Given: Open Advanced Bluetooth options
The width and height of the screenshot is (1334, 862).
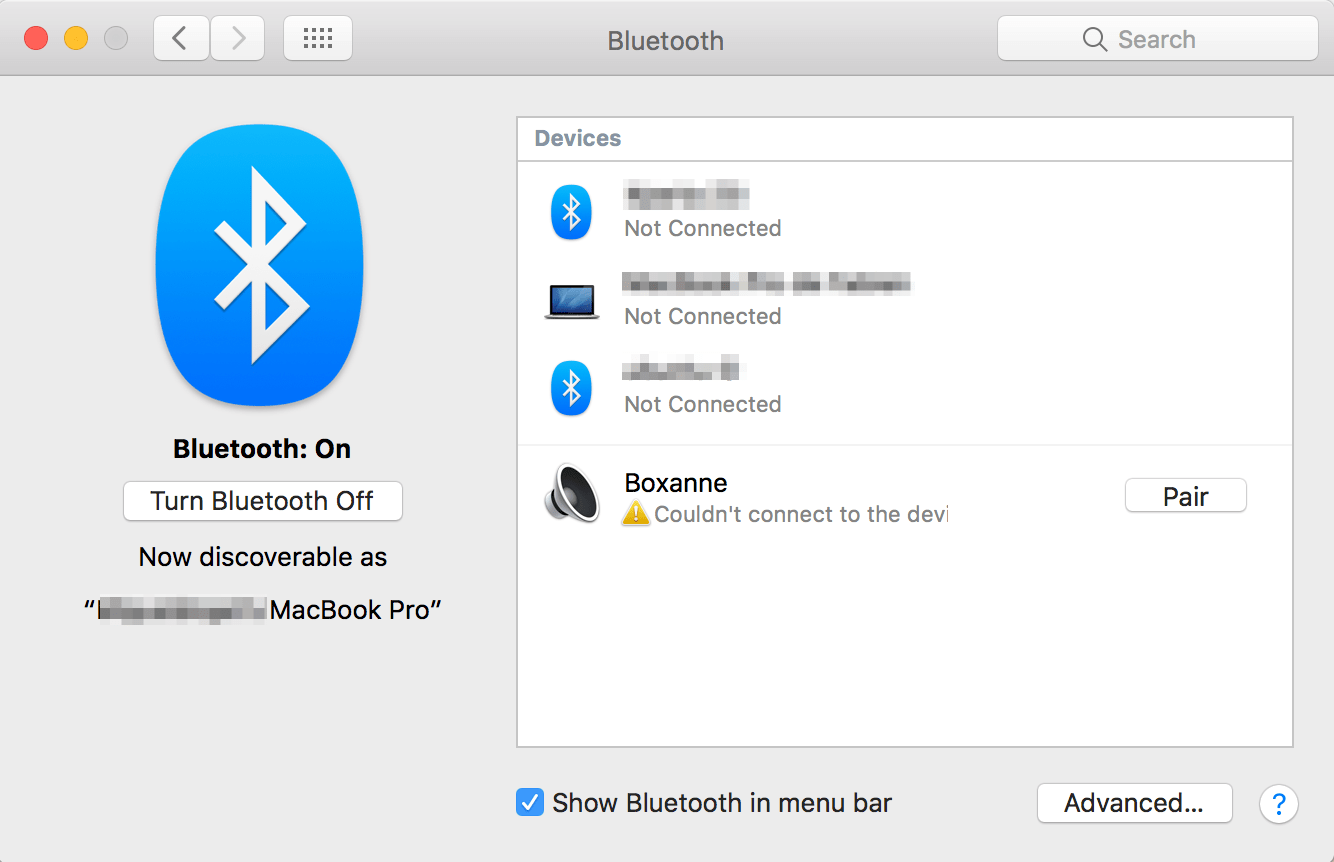Looking at the screenshot, I should point(1135,803).
